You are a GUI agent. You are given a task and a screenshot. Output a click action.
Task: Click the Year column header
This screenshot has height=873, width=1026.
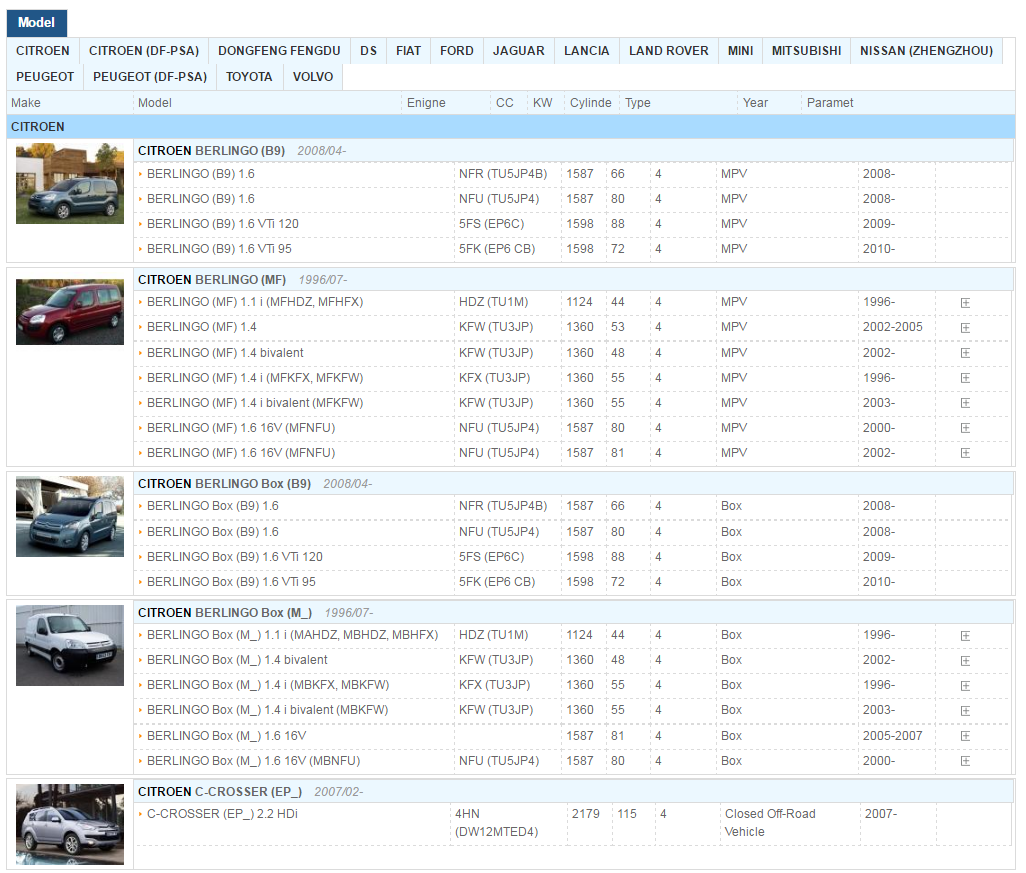[756, 103]
